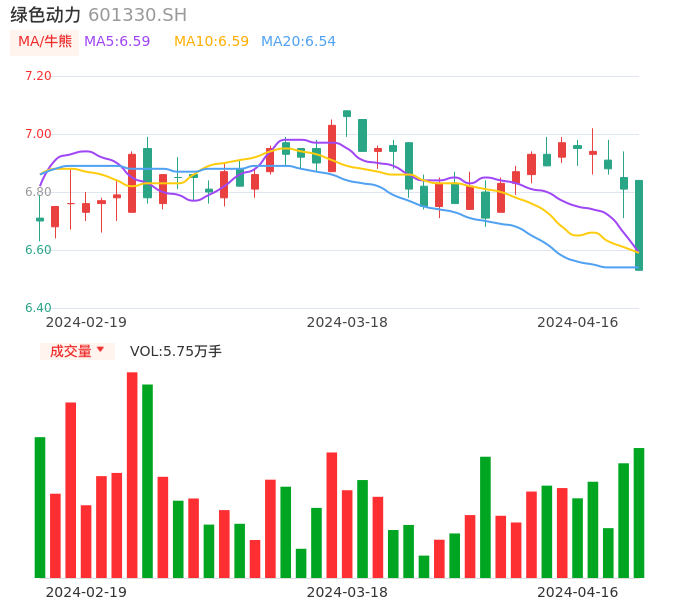Click the tallest red volume bar

132,475
